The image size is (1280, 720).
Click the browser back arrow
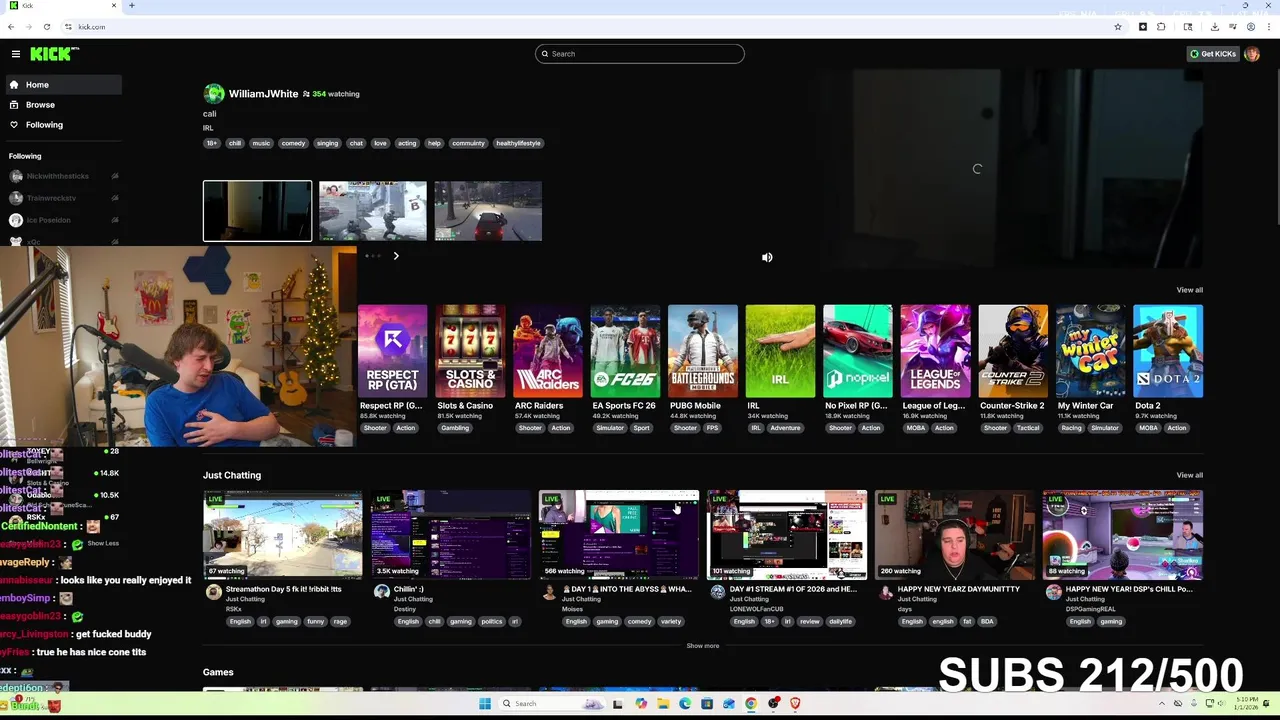(12, 27)
